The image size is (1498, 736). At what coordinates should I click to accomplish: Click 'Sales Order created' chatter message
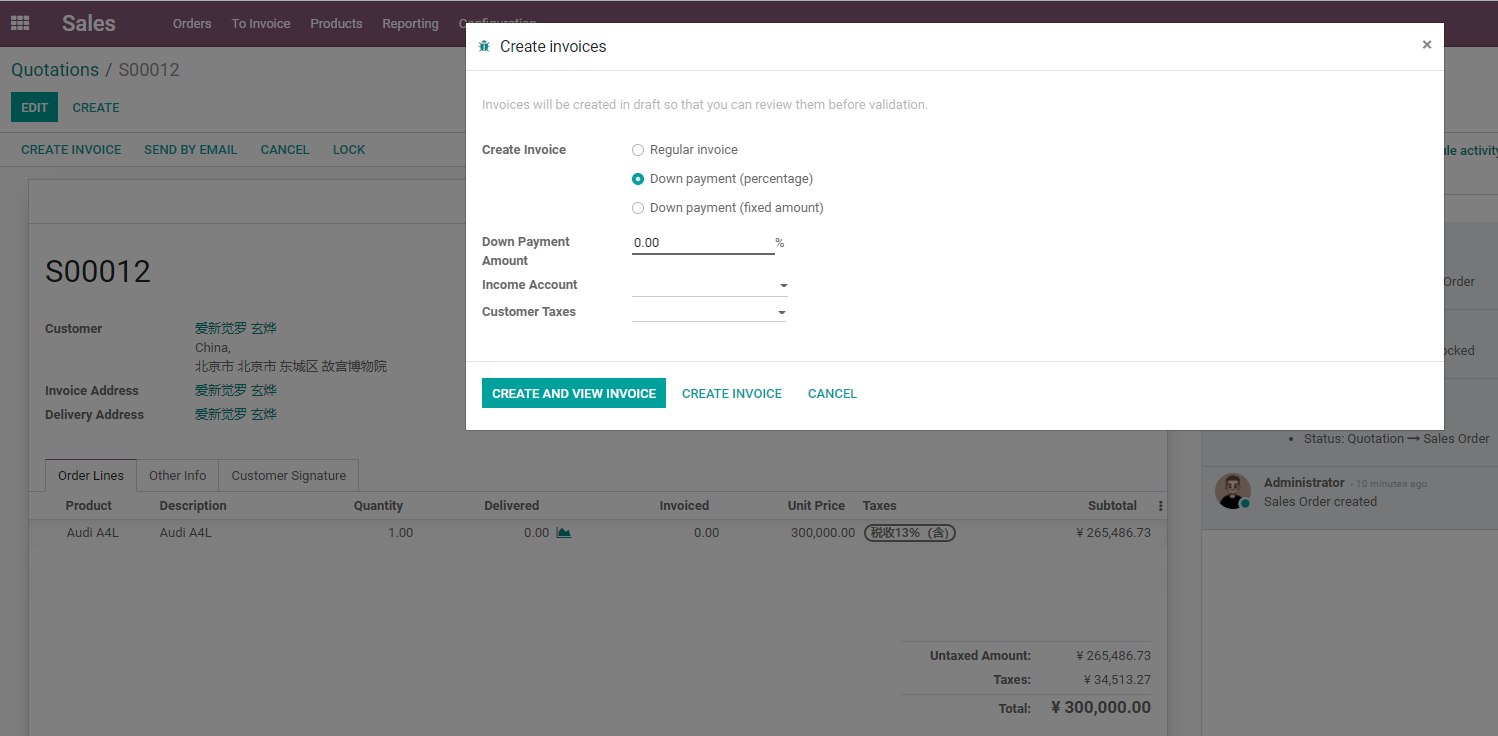(1320, 502)
